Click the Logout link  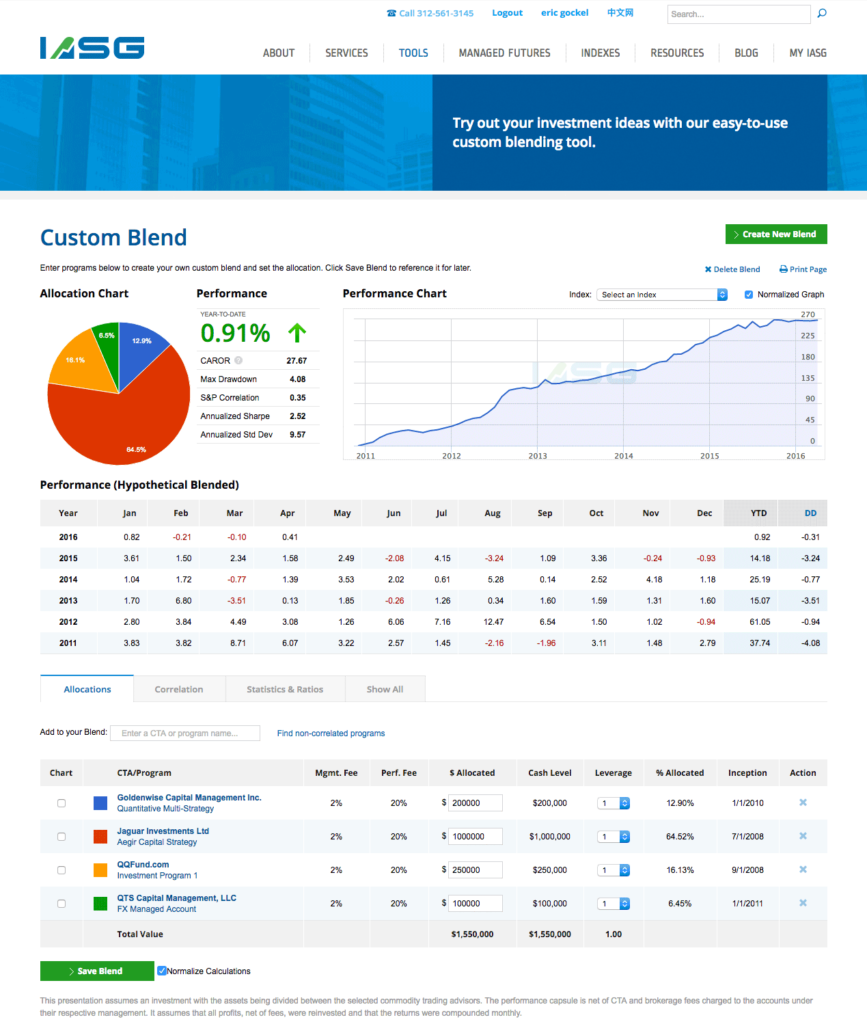coord(507,12)
